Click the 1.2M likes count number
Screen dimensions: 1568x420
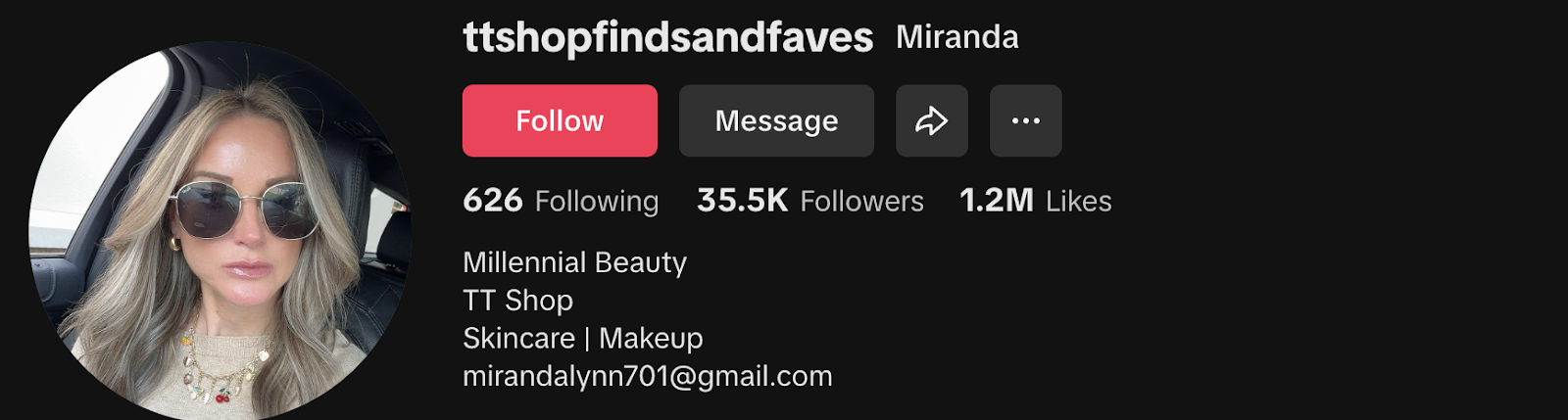point(996,200)
